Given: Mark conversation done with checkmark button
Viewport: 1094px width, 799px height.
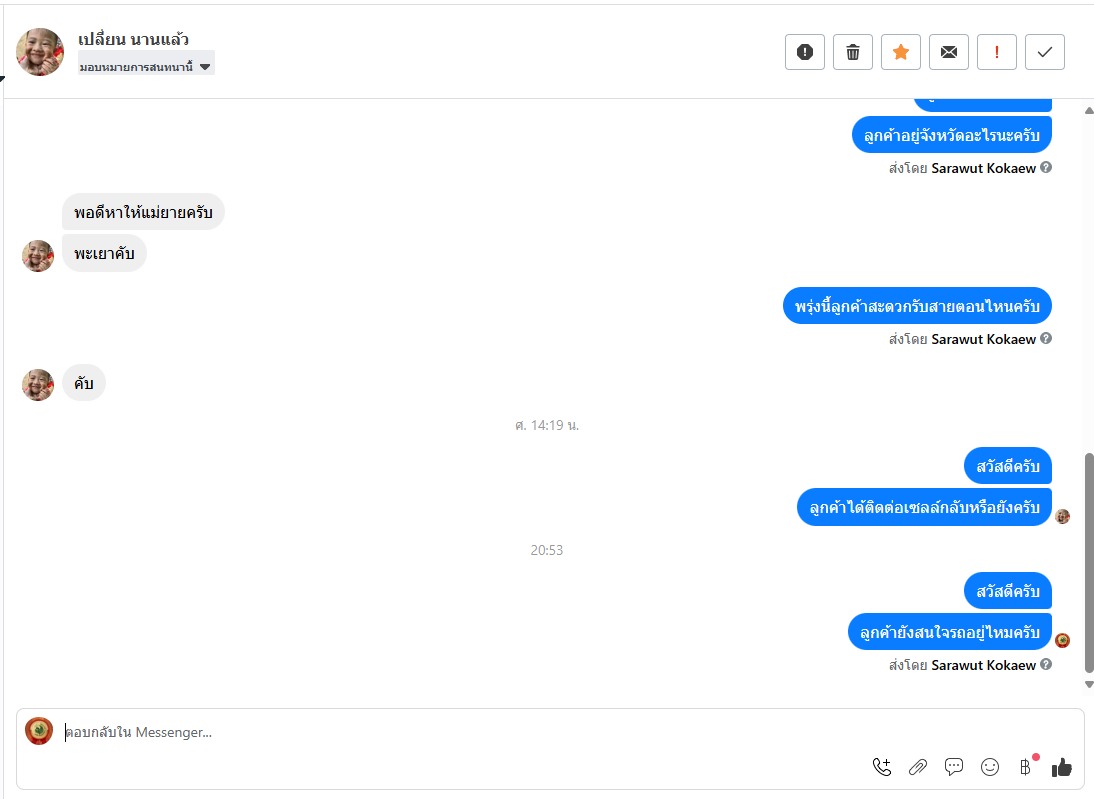Looking at the screenshot, I should coord(1044,52).
